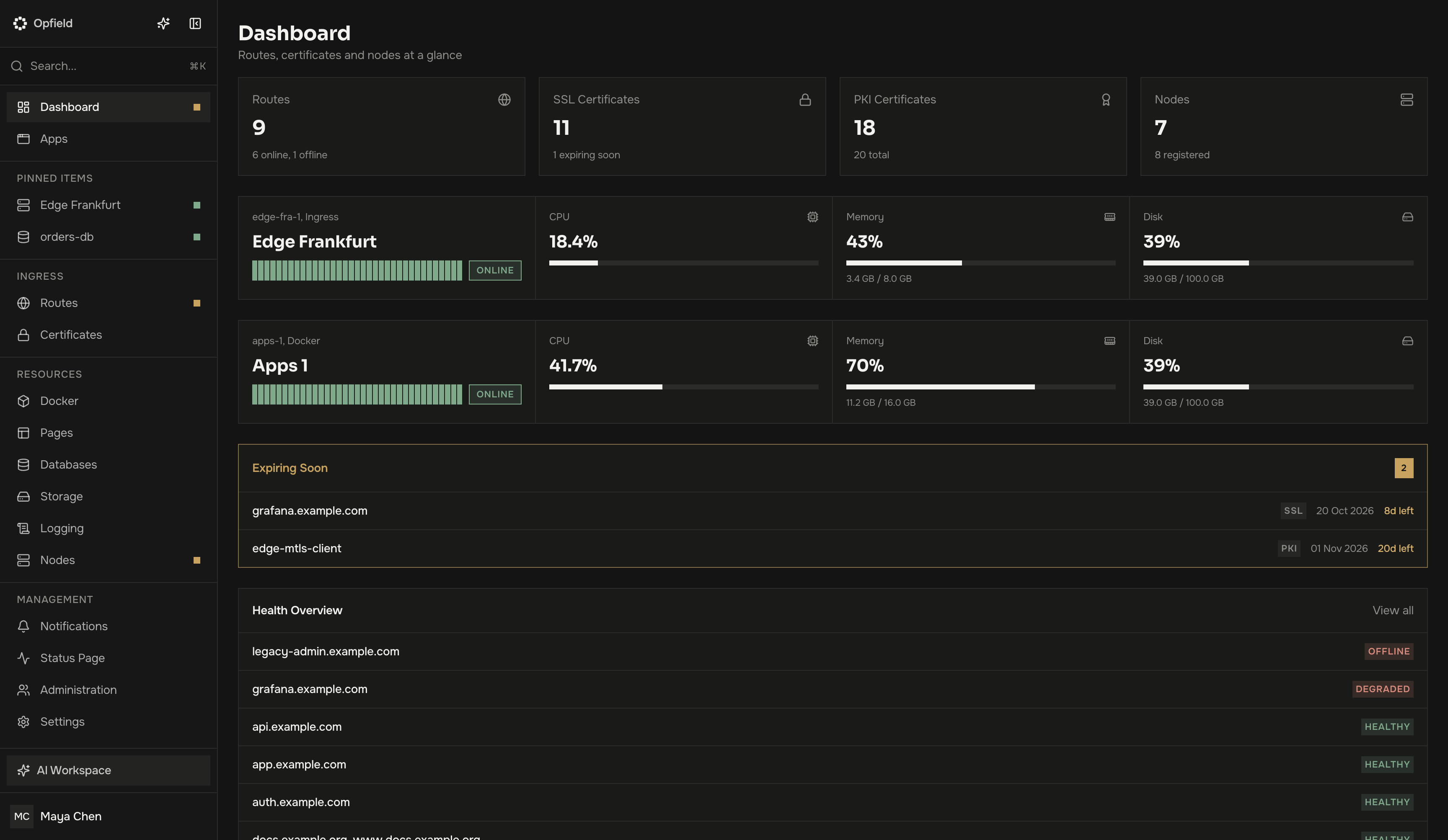Open Logging in the sidebar
Screen dimensions: 1448x840
click(x=108, y=528)
